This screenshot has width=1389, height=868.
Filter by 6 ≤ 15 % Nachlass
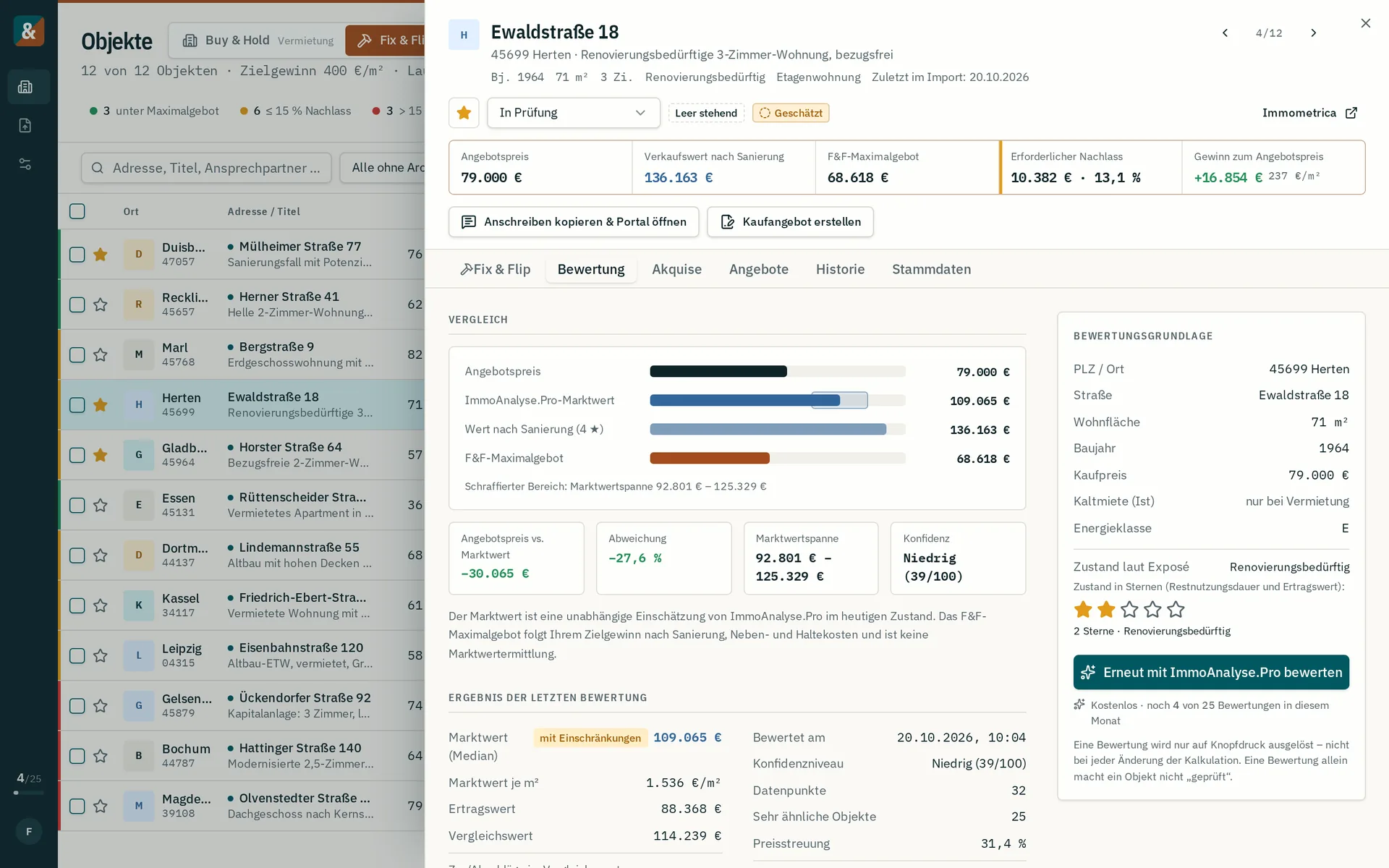coord(295,111)
